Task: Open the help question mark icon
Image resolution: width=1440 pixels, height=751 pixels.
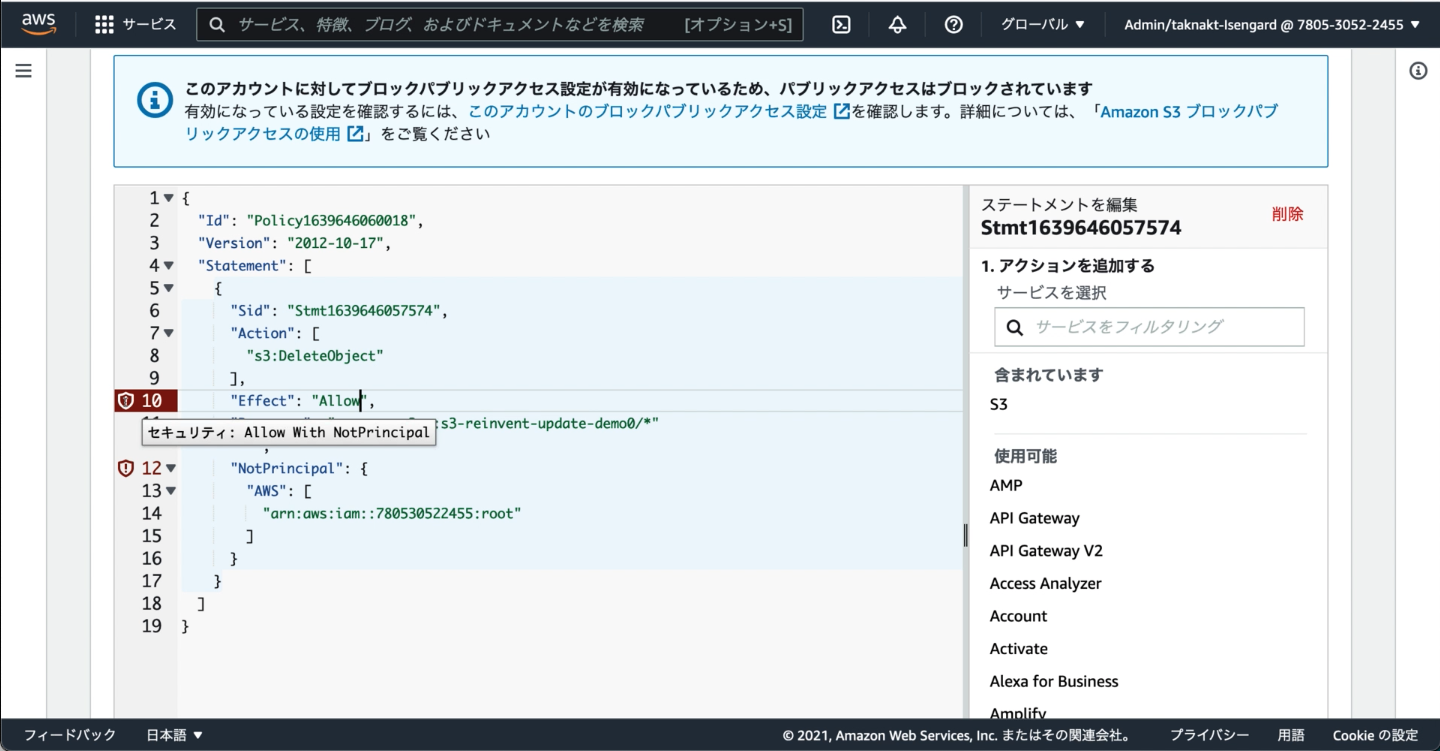Action: tap(953, 25)
